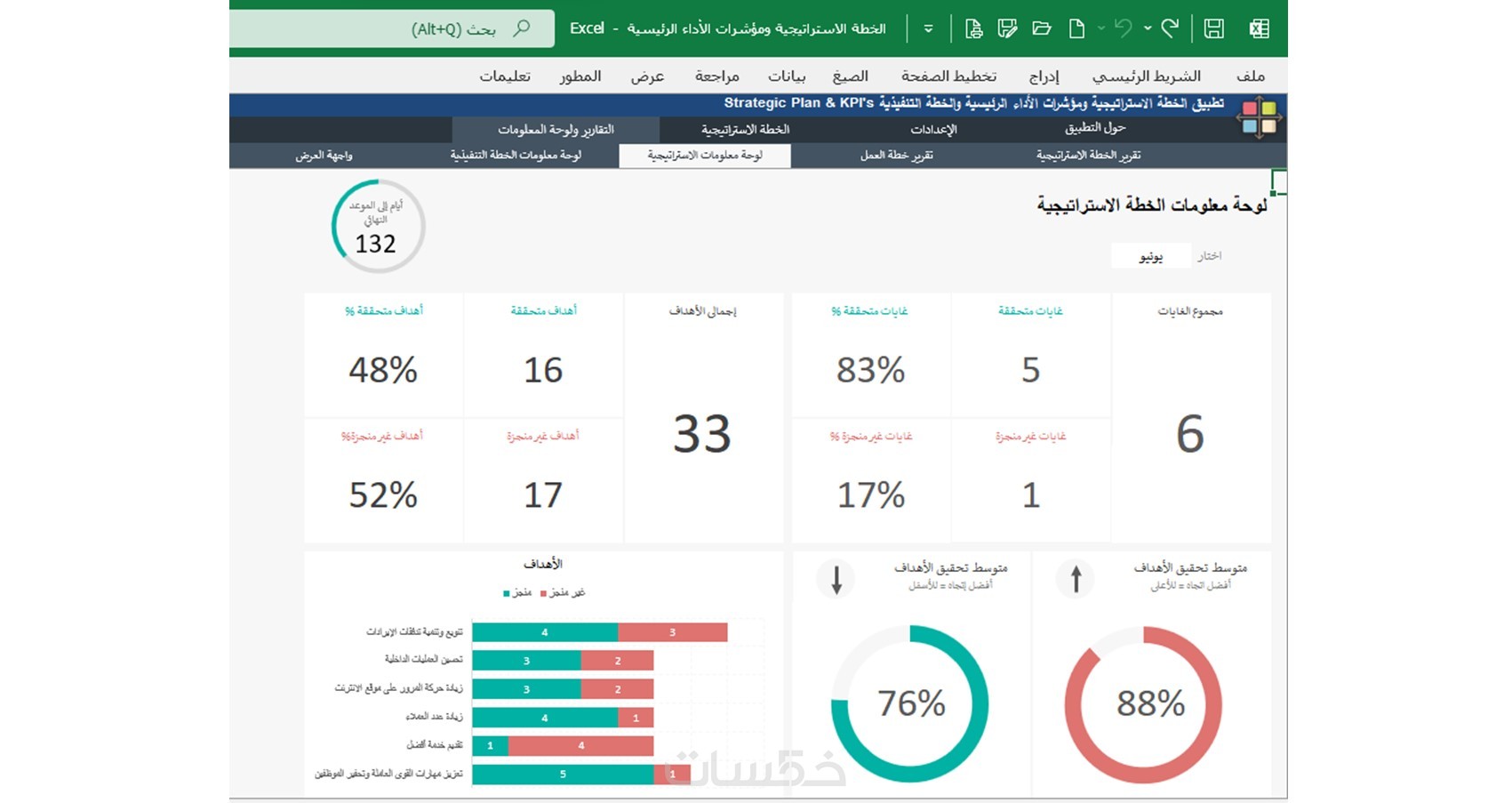
Task: Click the 132 days-to-deadline gauge
Action: click(378, 227)
